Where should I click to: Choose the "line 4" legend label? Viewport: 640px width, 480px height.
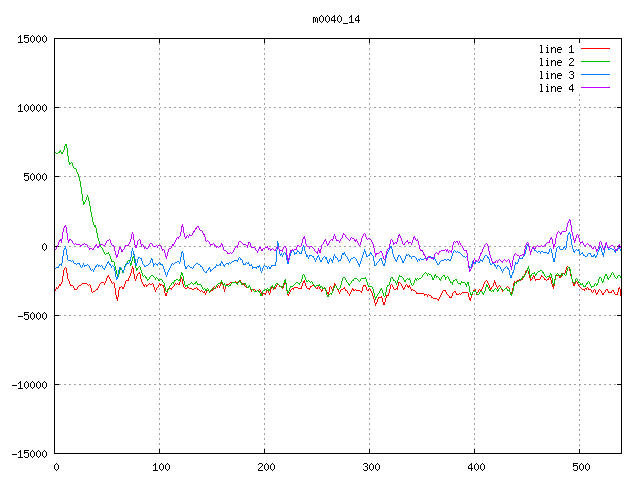point(556,88)
